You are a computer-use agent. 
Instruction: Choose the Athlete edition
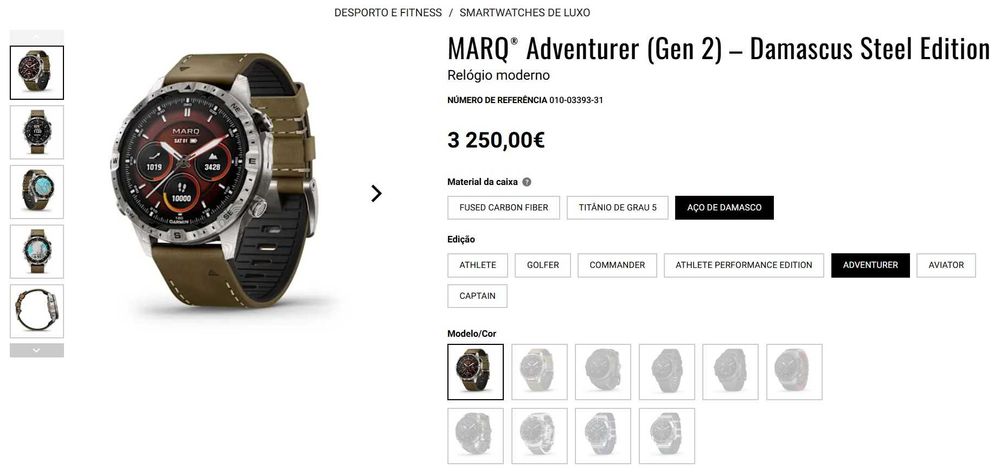coord(478,265)
